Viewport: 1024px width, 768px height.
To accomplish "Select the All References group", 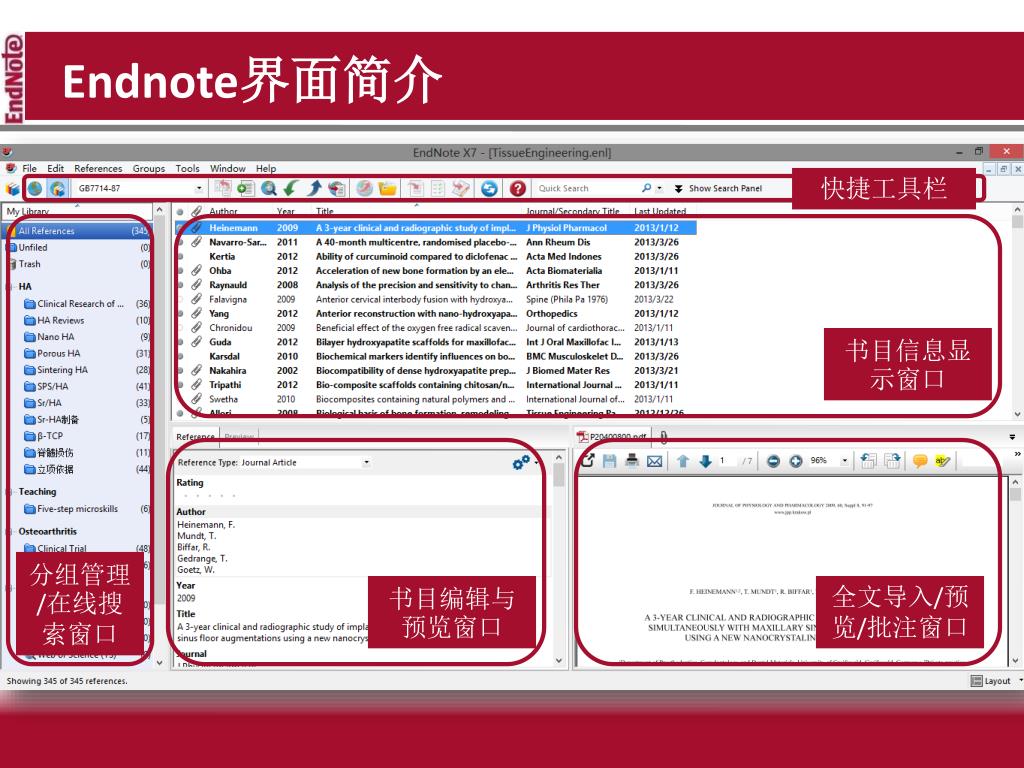I will click(78, 231).
